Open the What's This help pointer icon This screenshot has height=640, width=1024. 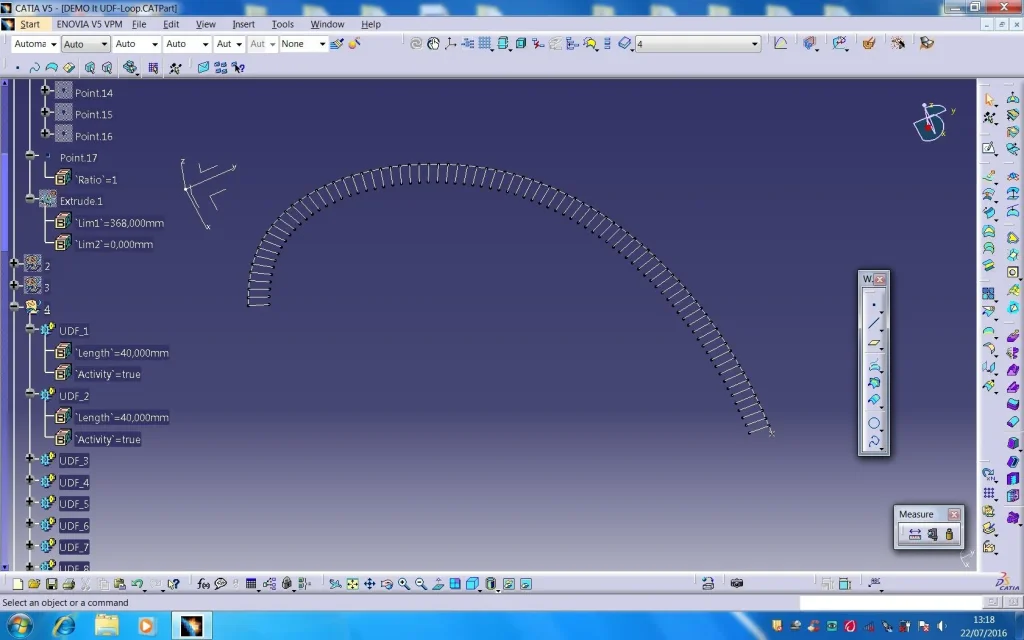[x=173, y=584]
